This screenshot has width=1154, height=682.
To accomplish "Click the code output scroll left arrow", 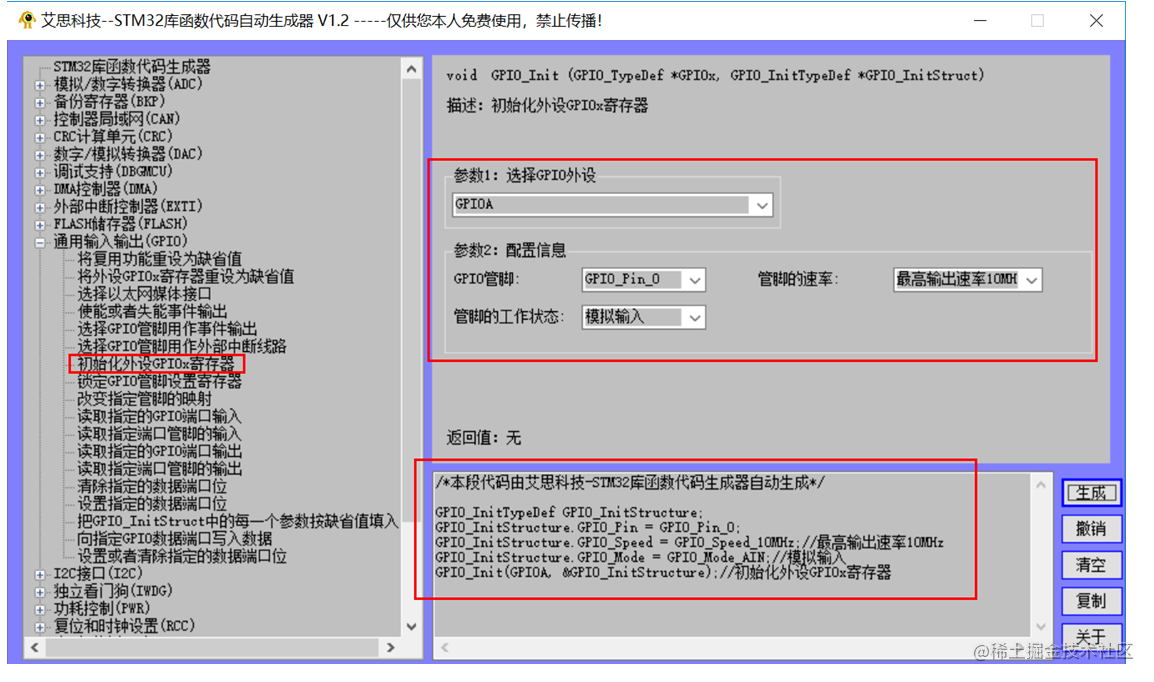I will [x=445, y=647].
